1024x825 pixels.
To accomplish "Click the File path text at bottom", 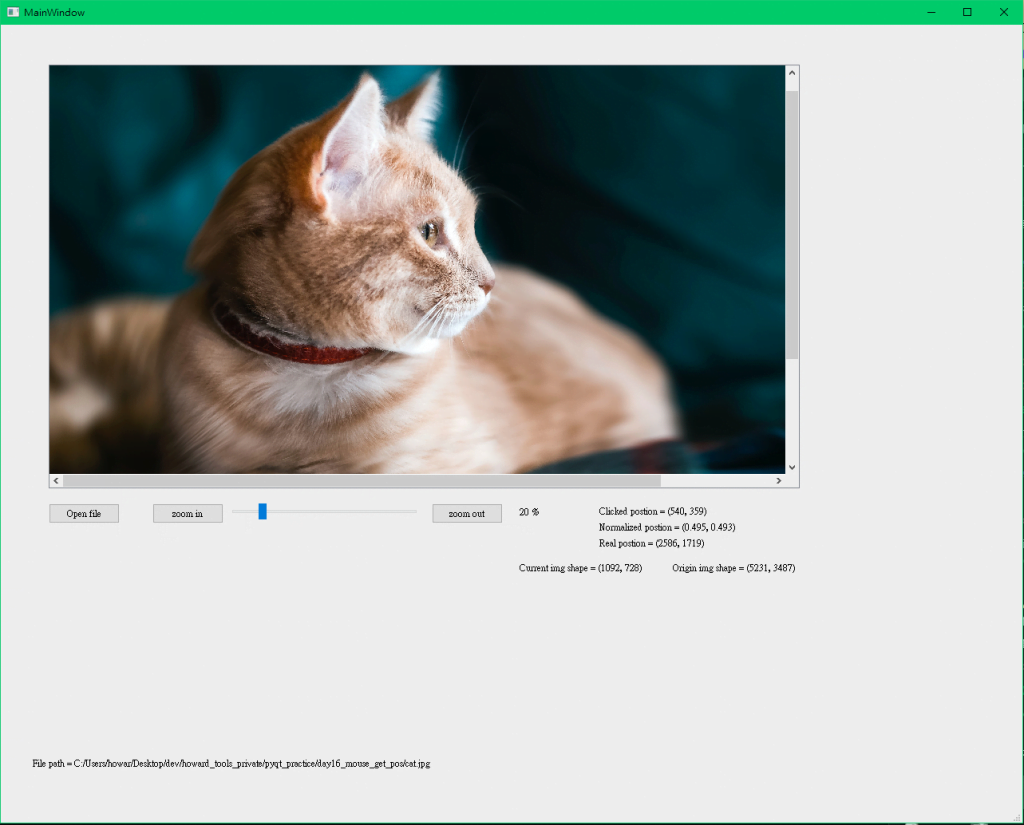I will click(231, 763).
